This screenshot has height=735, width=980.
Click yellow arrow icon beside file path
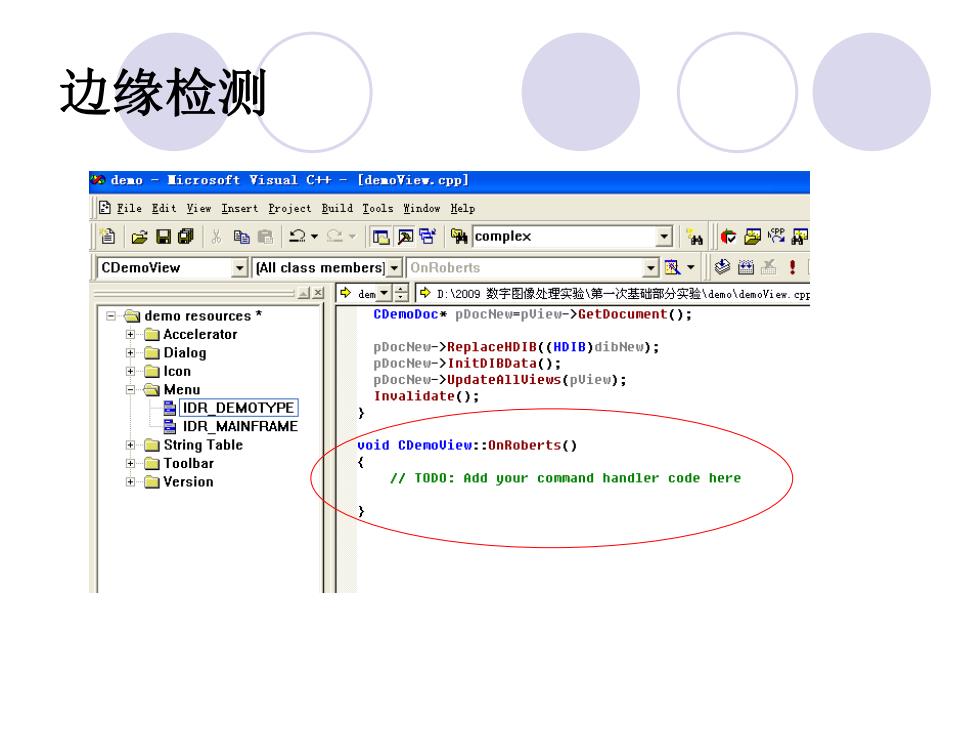point(425,292)
